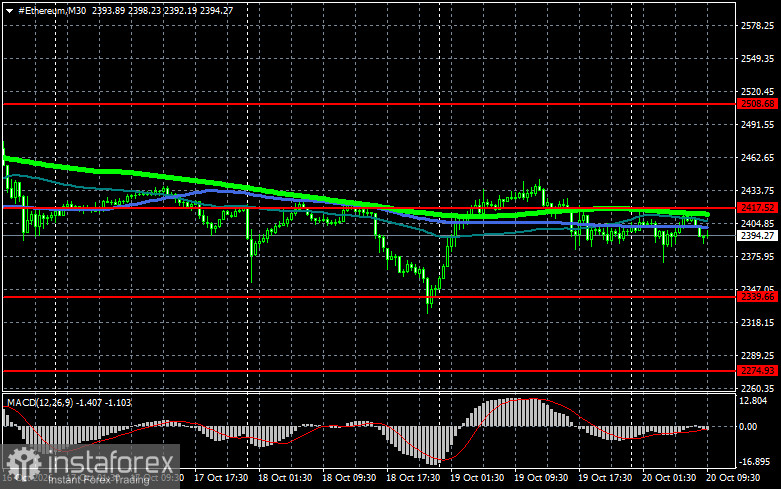The height and width of the screenshot is (489, 781).
Task: Click the MACD values -1.407 -1.103
Action: [x=103, y=402]
